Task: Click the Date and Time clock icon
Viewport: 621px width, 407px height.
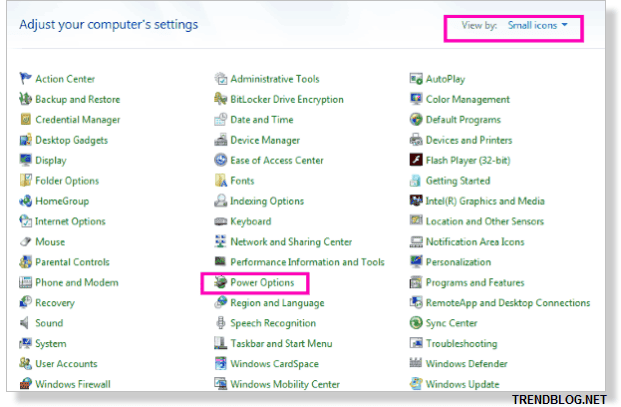Action: [x=221, y=119]
